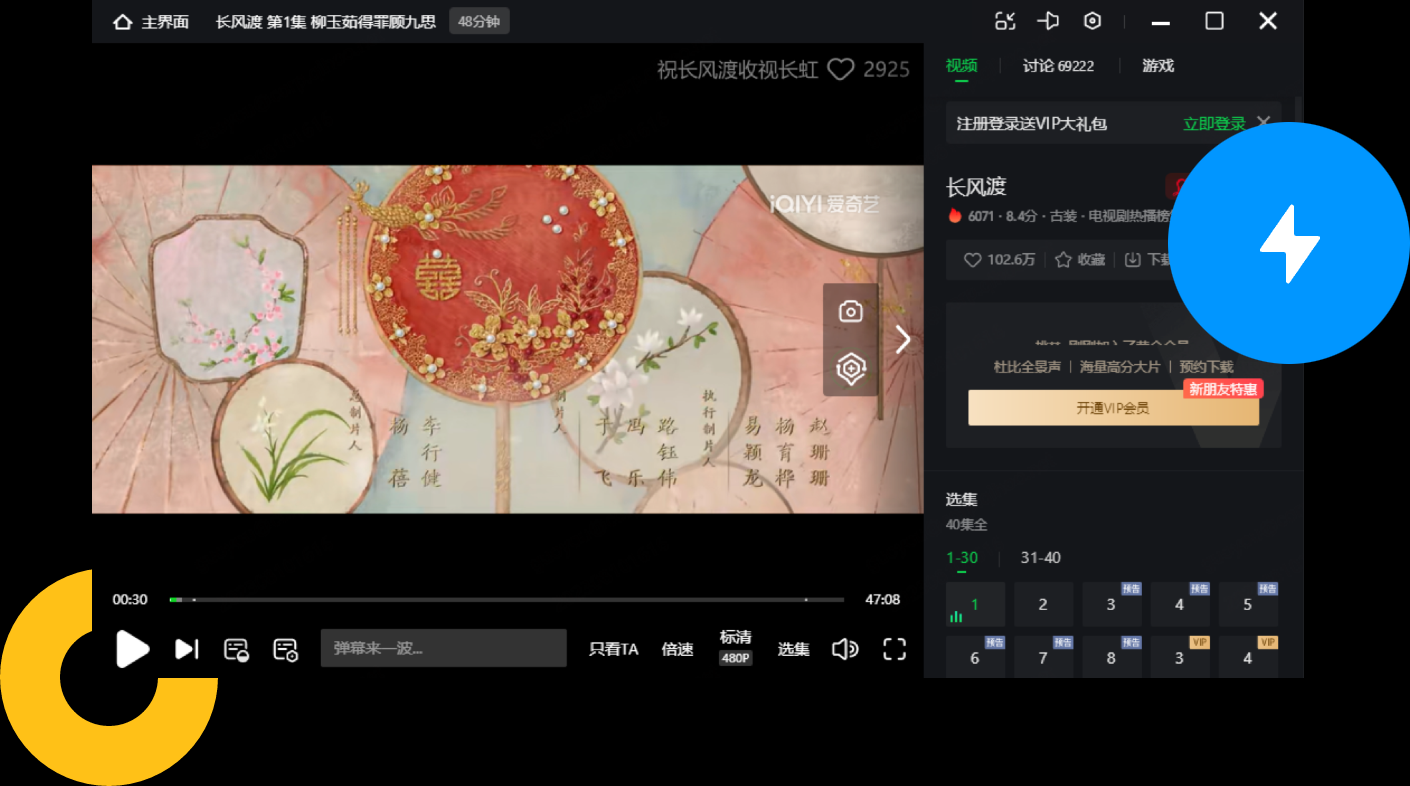Click the 主界面 home icon
The width and height of the screenshot is (1410, 786).
tap(122, 21)
